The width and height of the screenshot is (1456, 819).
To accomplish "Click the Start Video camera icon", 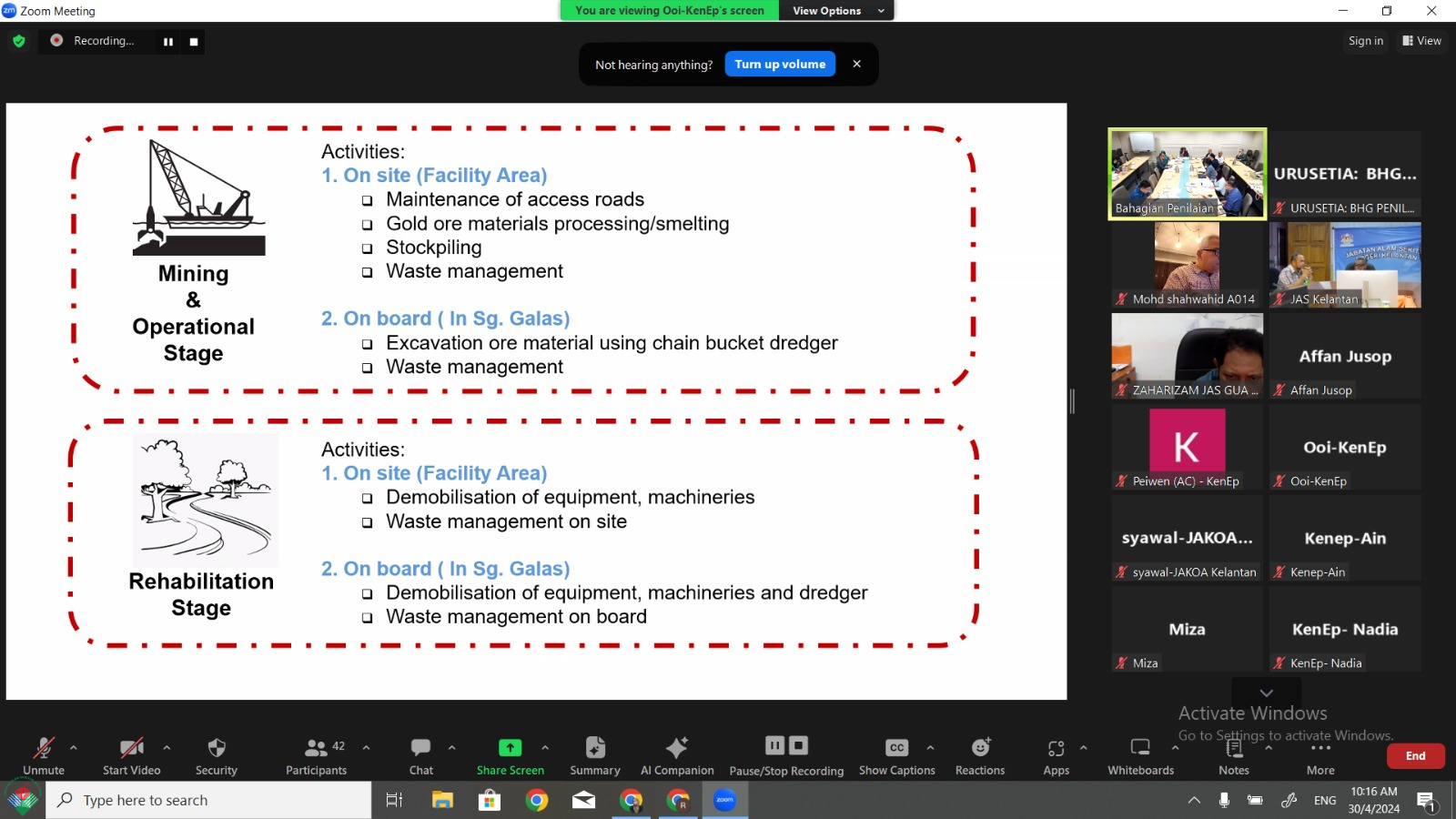I will click(132, 748).
